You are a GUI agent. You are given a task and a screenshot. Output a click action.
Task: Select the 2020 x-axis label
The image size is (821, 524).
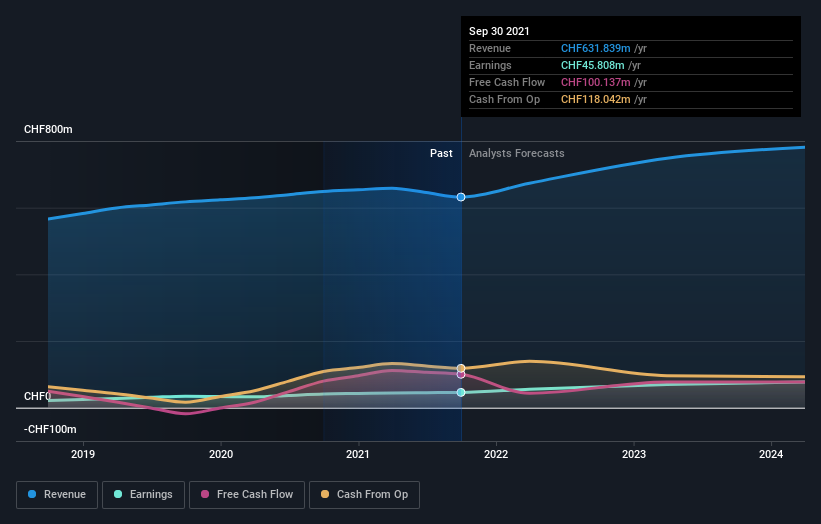pyautogui.click(x=221, y=454)
